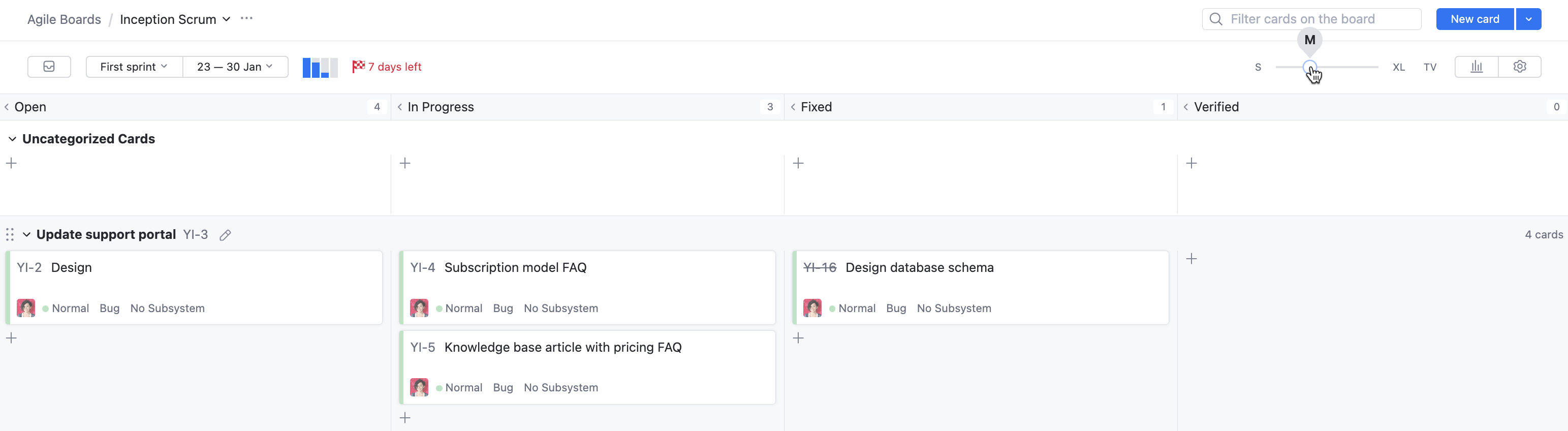Open the backlog panel icon
The height and width of the screenshot is (431, 1568).
(x=49, y=67)
